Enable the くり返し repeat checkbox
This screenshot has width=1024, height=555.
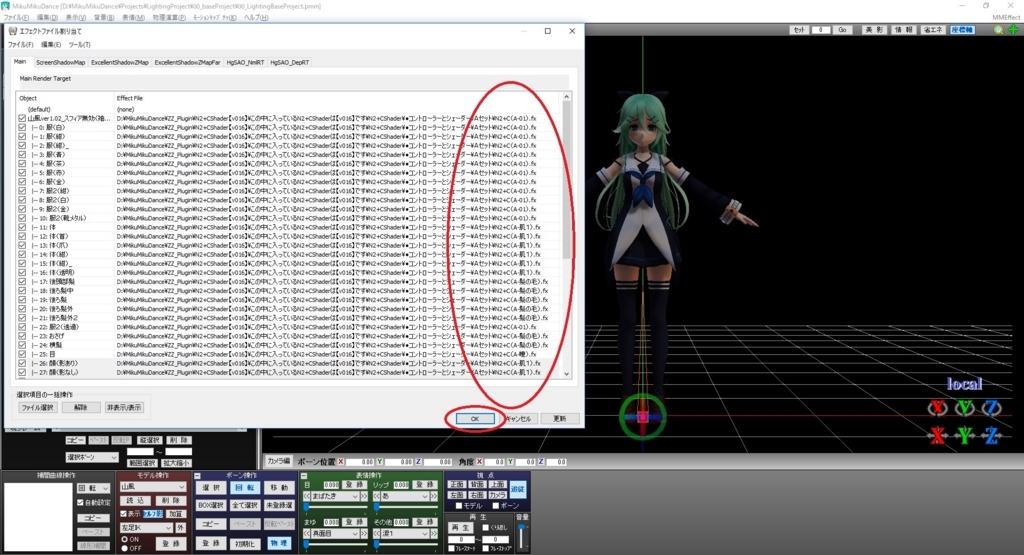pos(485,528)
